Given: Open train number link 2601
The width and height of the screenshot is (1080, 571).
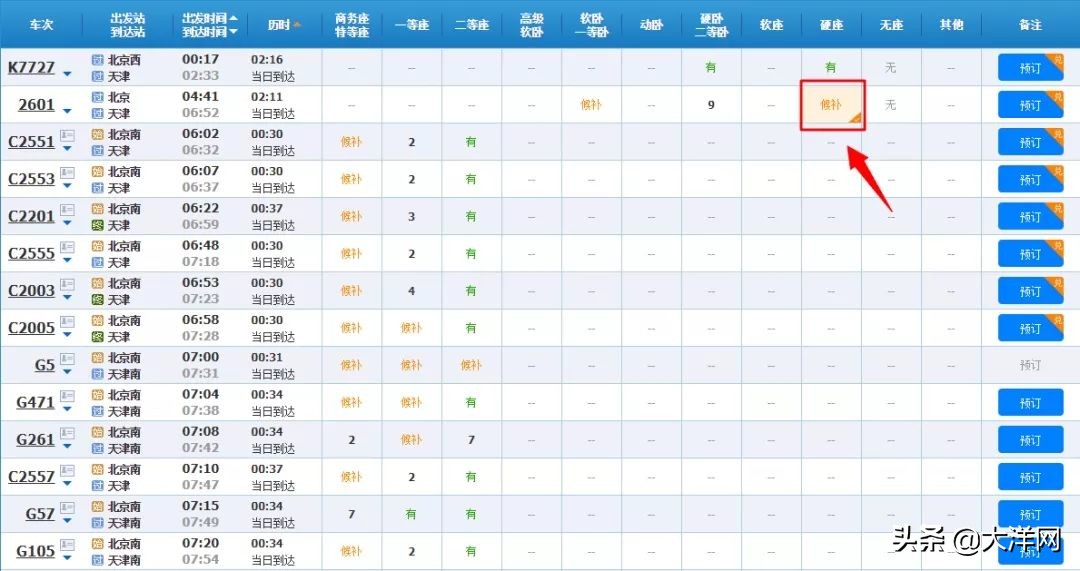Looking at the screenshot, I should (37, 105).
